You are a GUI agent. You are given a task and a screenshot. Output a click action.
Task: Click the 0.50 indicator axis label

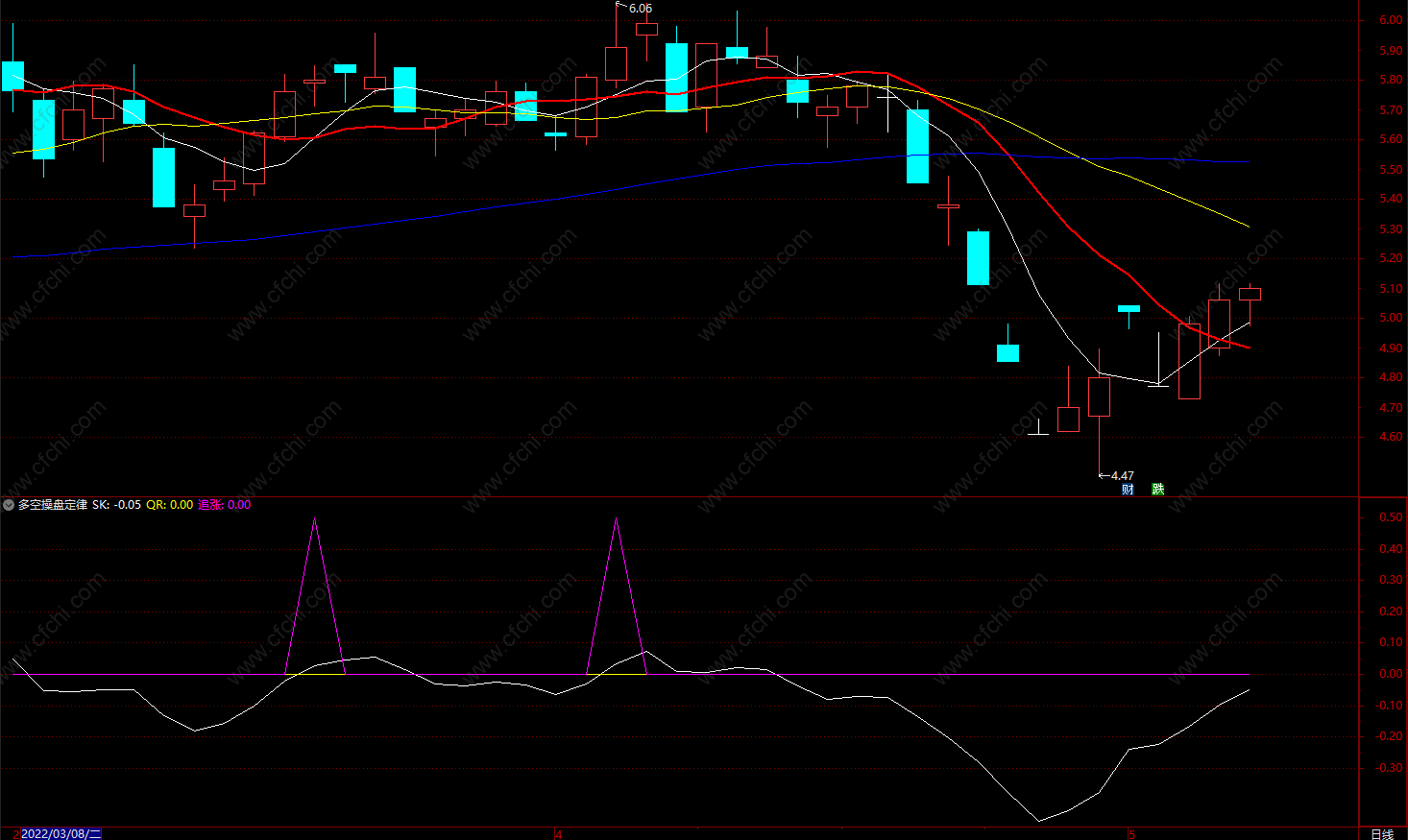(1390, 517)
